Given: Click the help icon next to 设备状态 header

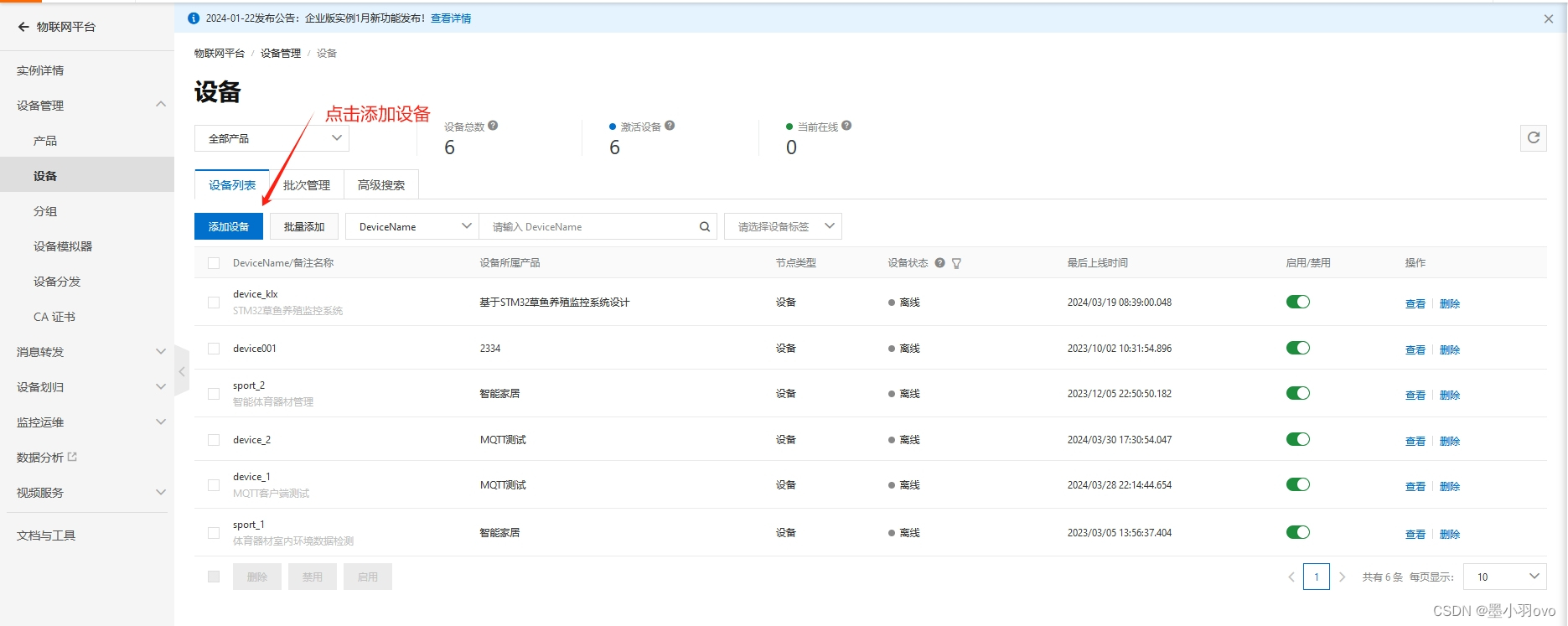Looking at the screenshot, I should click(x=940, y=263).
